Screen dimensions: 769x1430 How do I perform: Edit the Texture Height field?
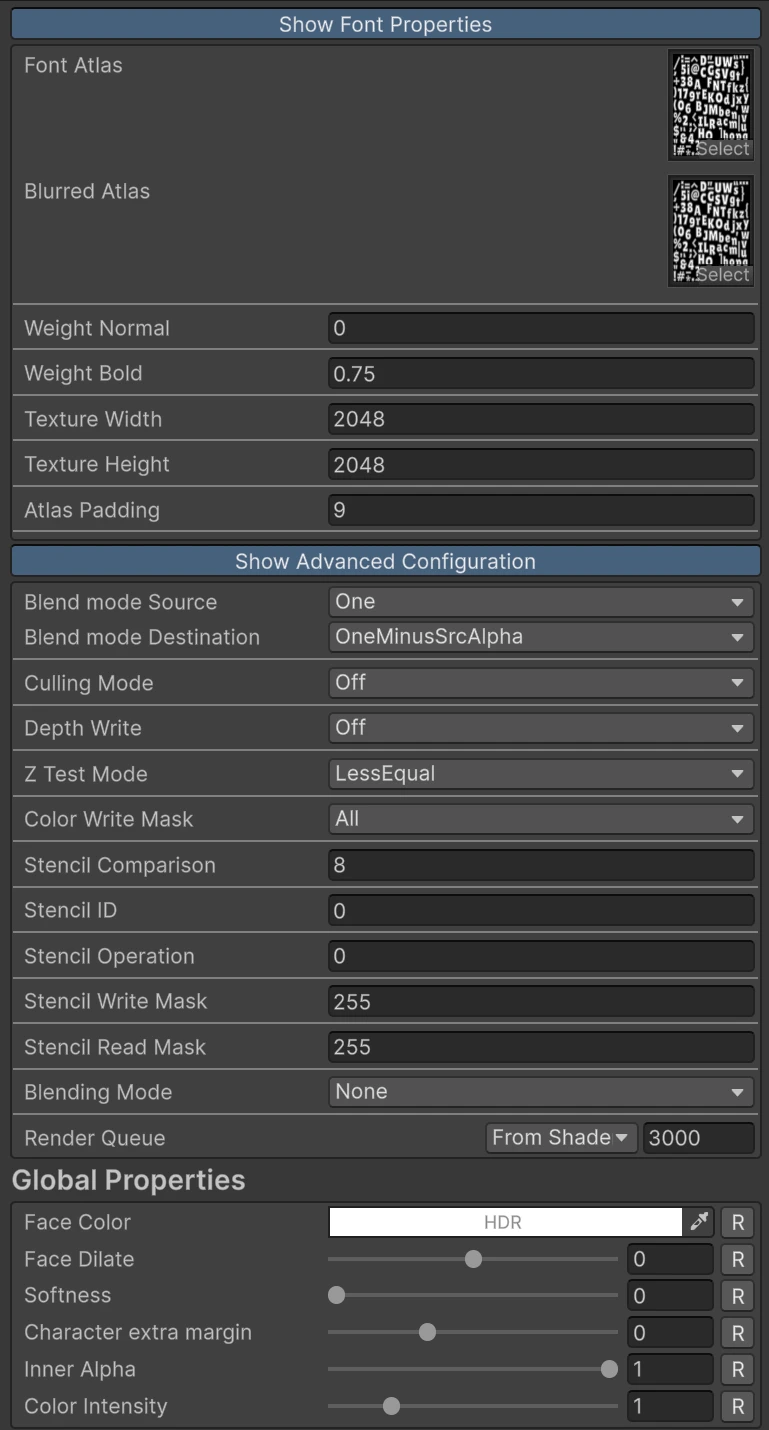(541, 464)
